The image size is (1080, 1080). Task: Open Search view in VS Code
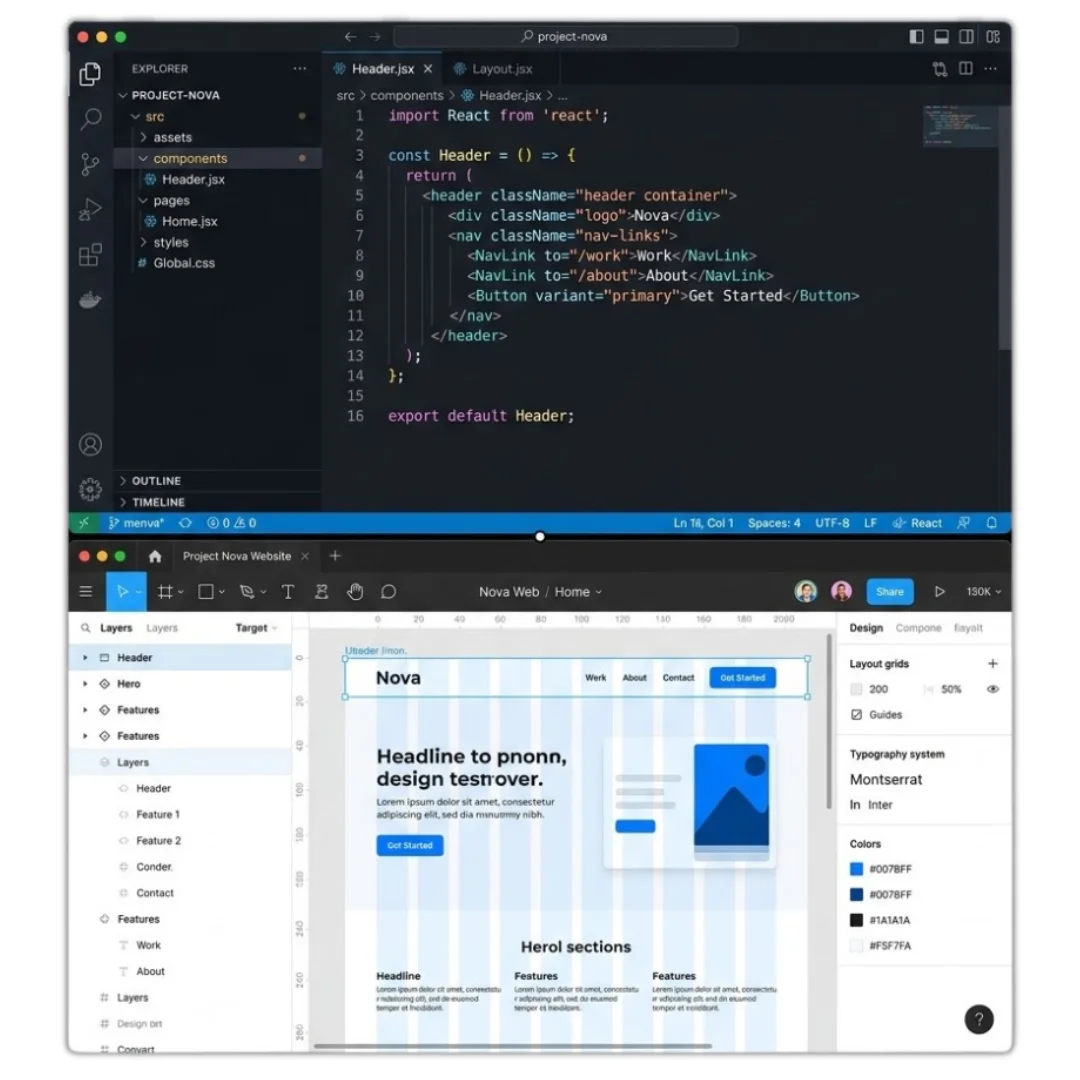90,119
